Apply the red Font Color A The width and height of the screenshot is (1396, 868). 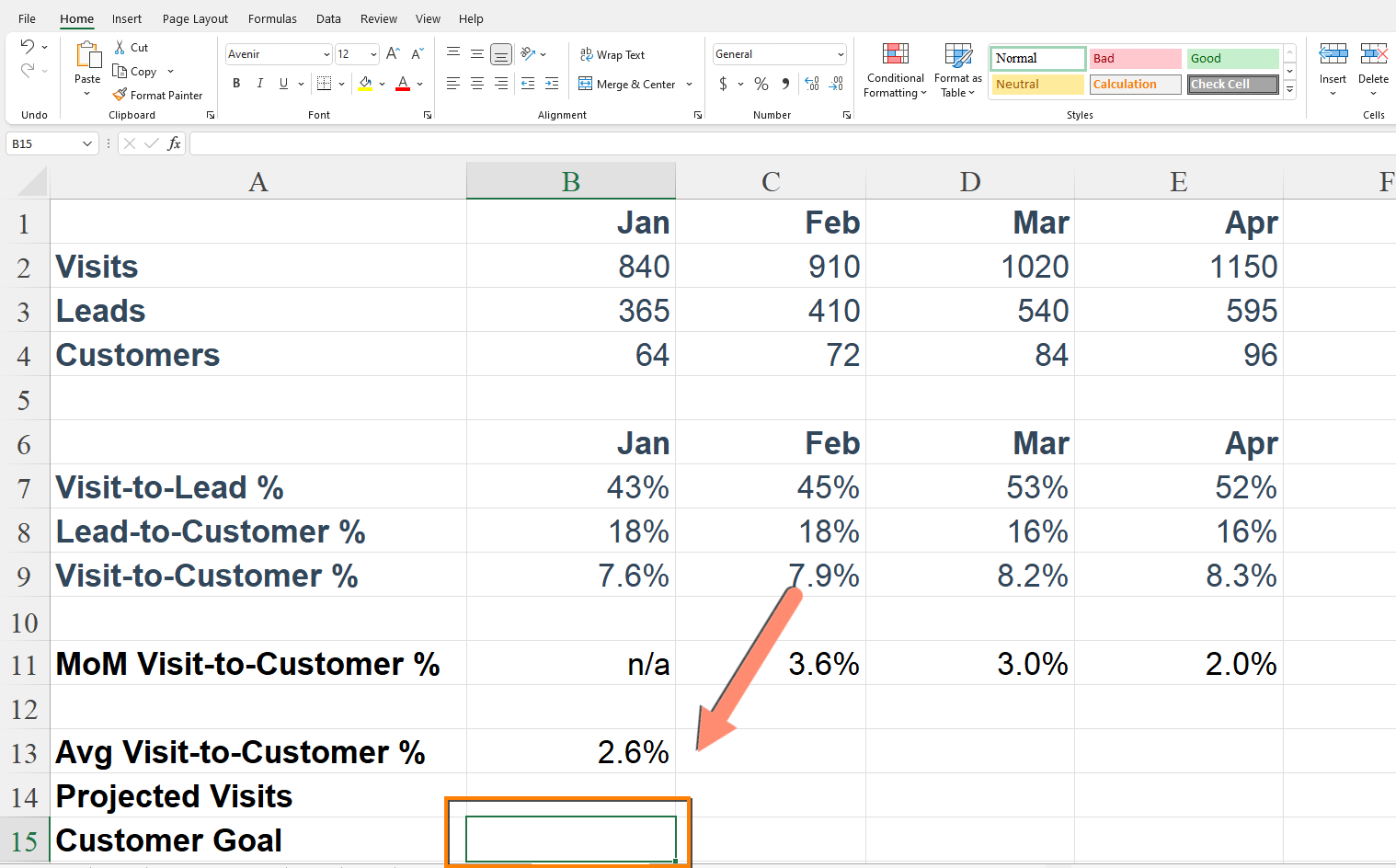point(403,84)
